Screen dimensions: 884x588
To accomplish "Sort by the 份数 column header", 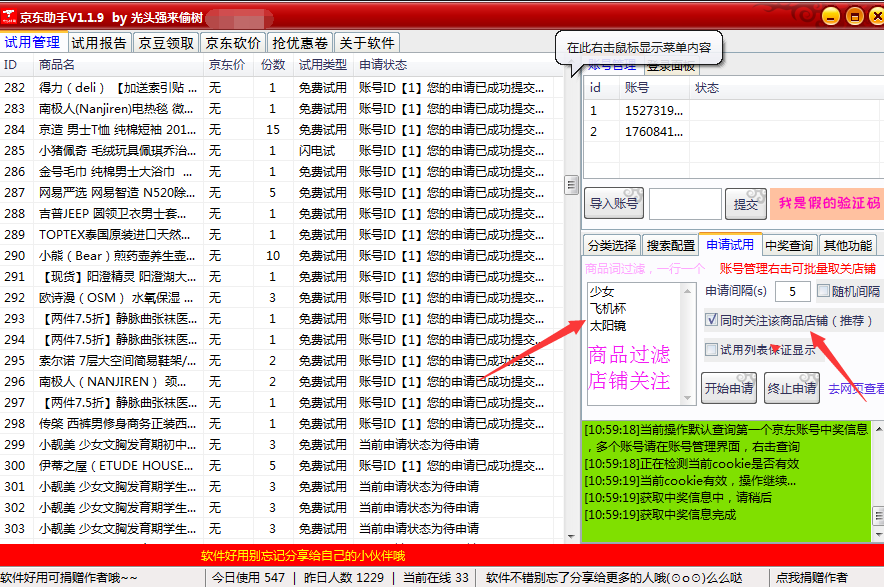I will click(x=273, y=65).
